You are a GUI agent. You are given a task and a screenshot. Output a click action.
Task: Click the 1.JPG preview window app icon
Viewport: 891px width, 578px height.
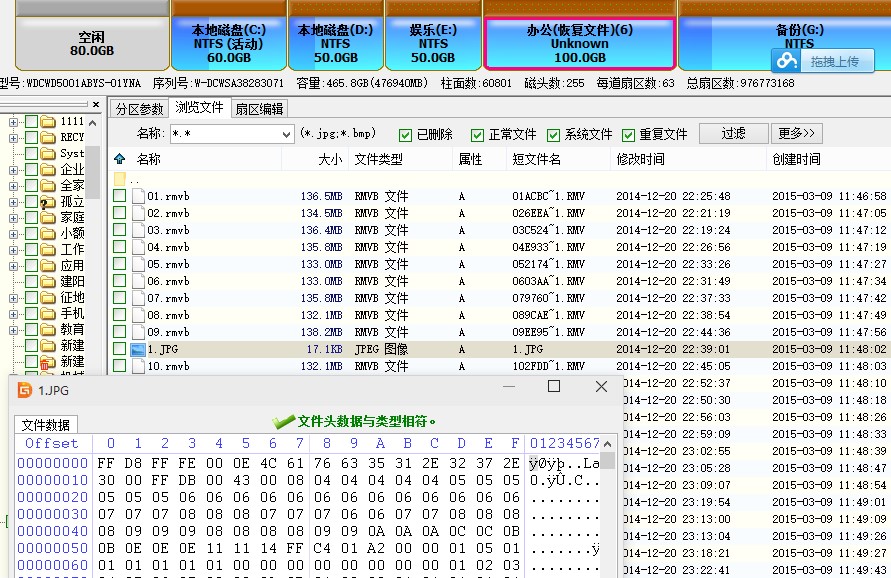click(25, 390)
